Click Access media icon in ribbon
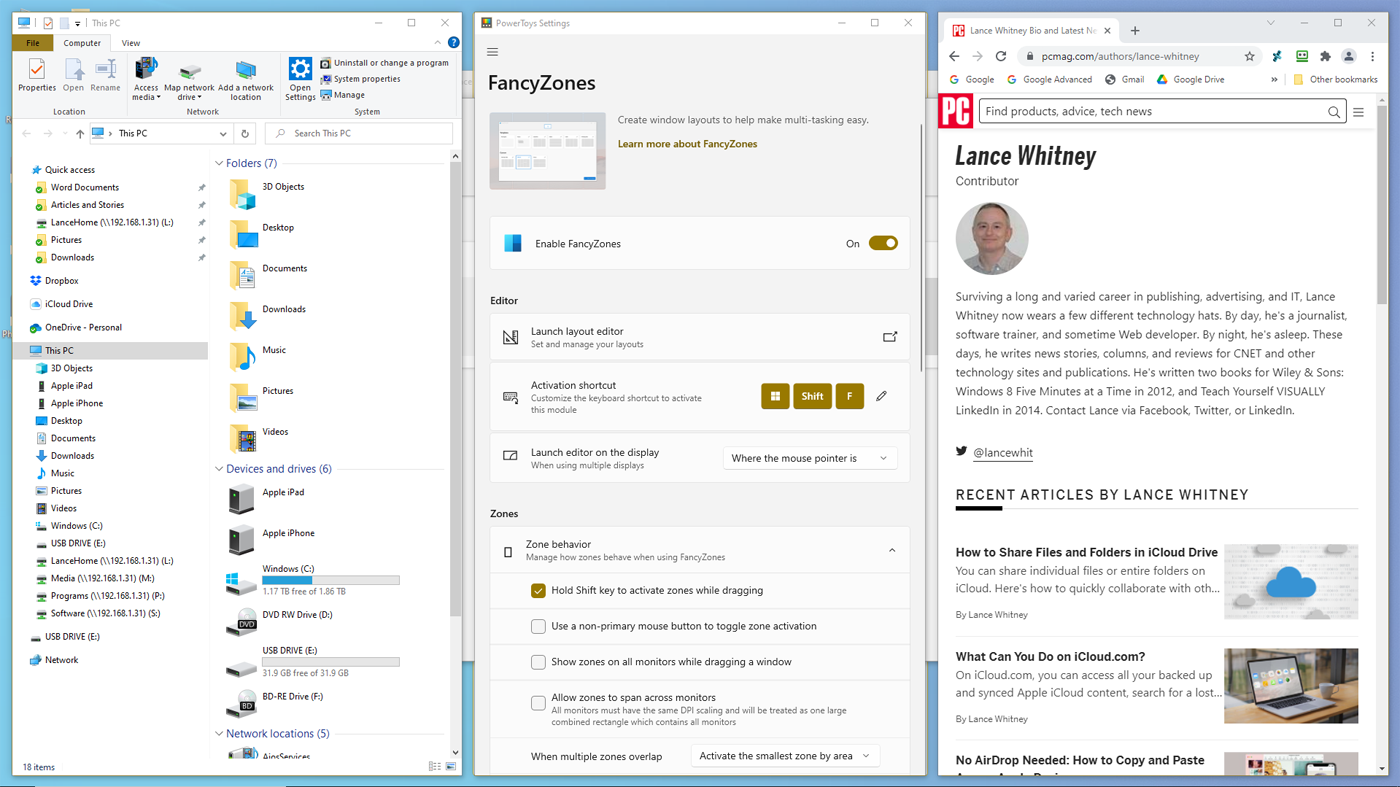The image size is (1400, 787). [x=146, y=79]
